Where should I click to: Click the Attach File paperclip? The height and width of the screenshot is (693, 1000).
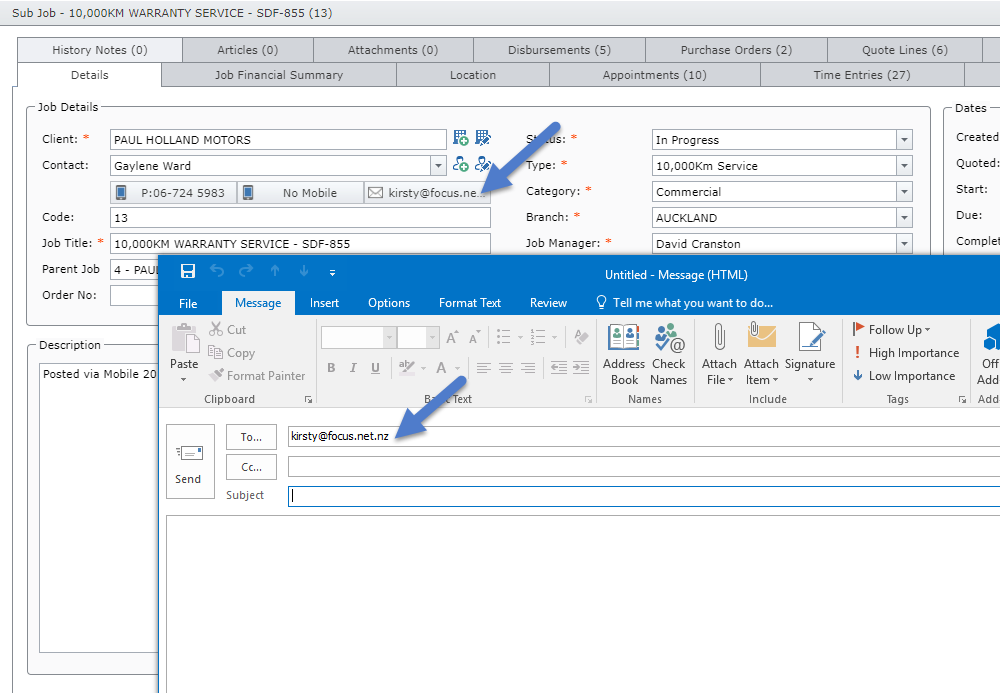pyautogui.click(x=718, y=355)
